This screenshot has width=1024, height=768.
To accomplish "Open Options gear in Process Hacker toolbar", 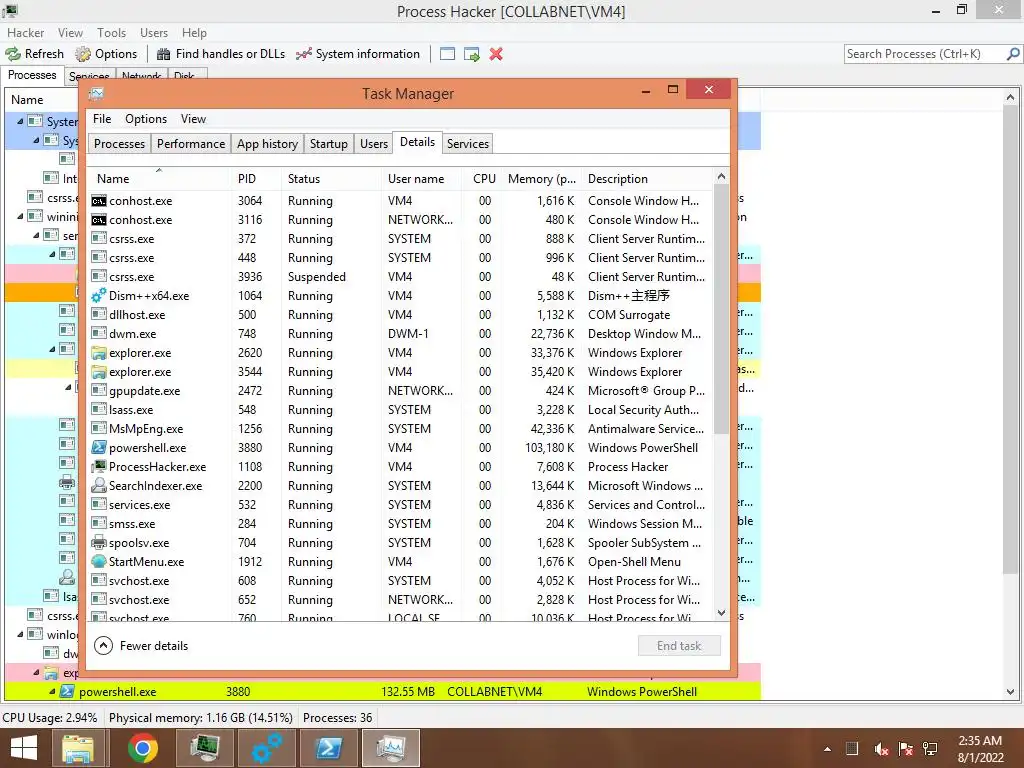I will tap(83, 54).
